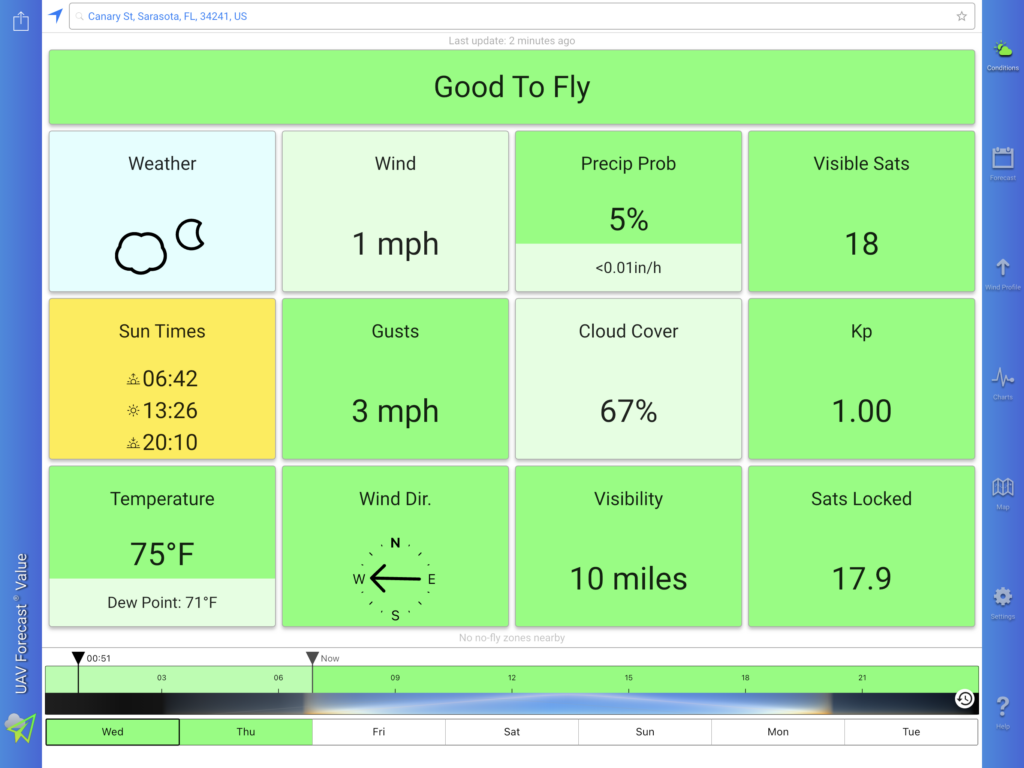Open the Visible Sats 18 tile
Viewport: 1024px width, 768px height.
pyautogui.click(x=861, y=211)
